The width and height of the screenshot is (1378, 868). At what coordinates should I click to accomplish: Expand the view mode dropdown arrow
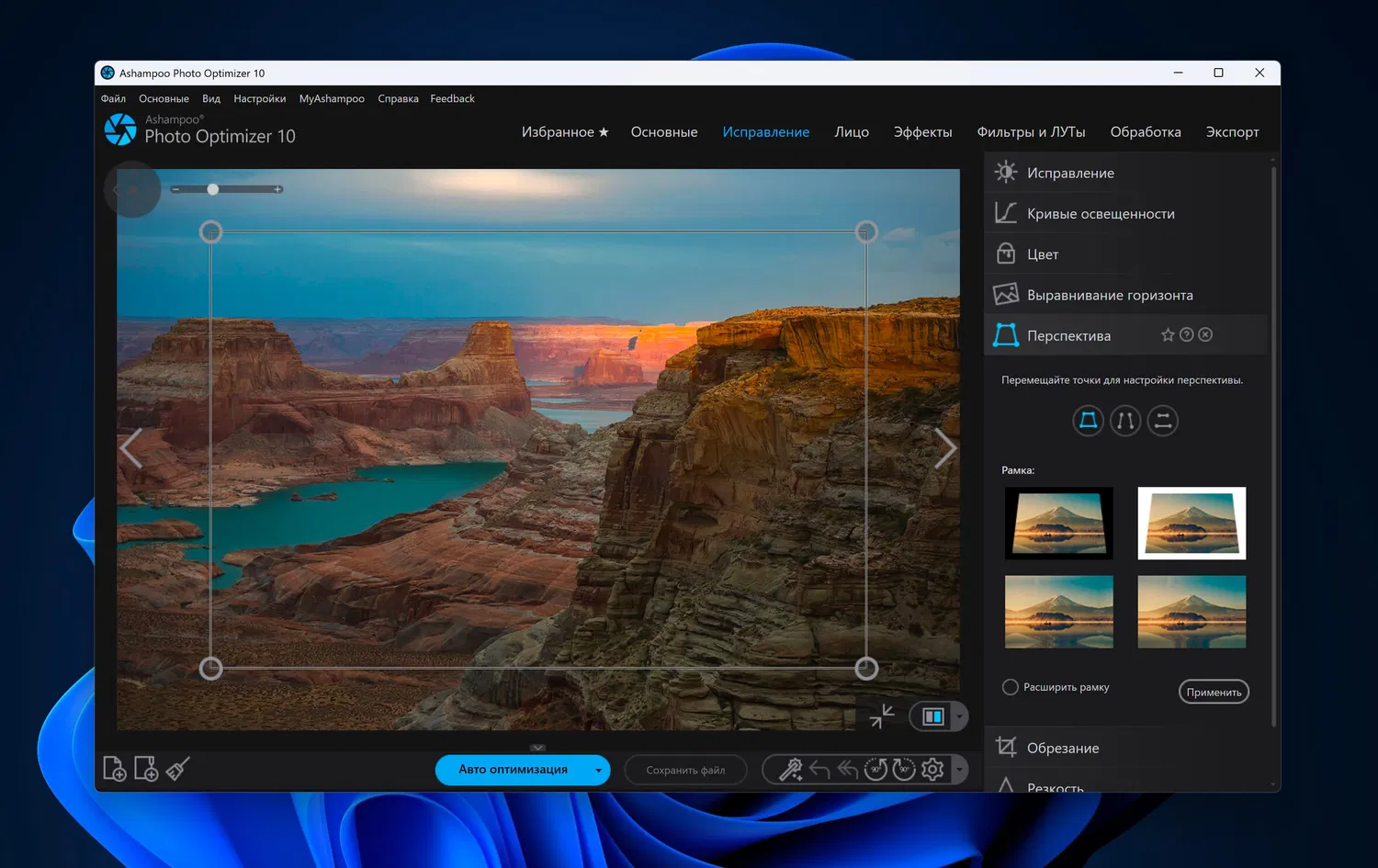point(959,716)
